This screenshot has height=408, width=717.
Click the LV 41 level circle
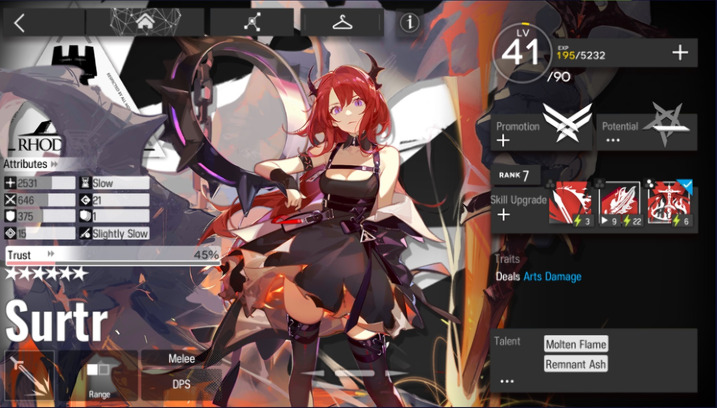tap(522, 53)
